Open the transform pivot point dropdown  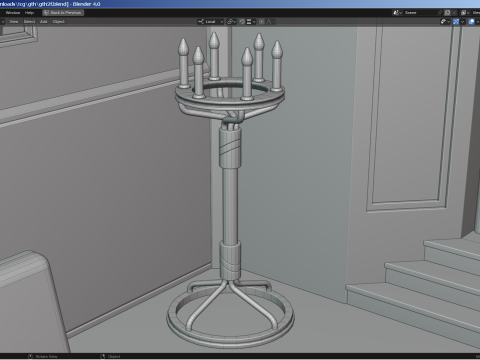[x=231, y=22]
